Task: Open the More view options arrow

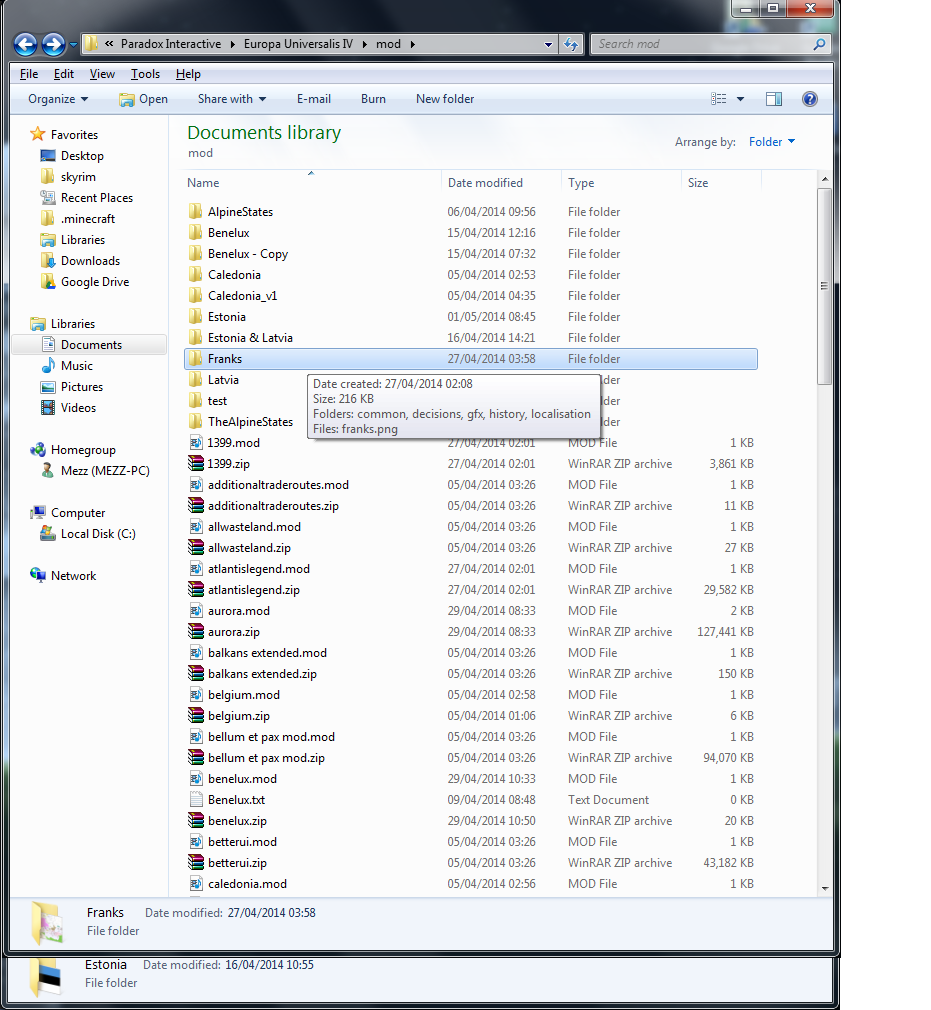Action: click(x=740, y=99)
